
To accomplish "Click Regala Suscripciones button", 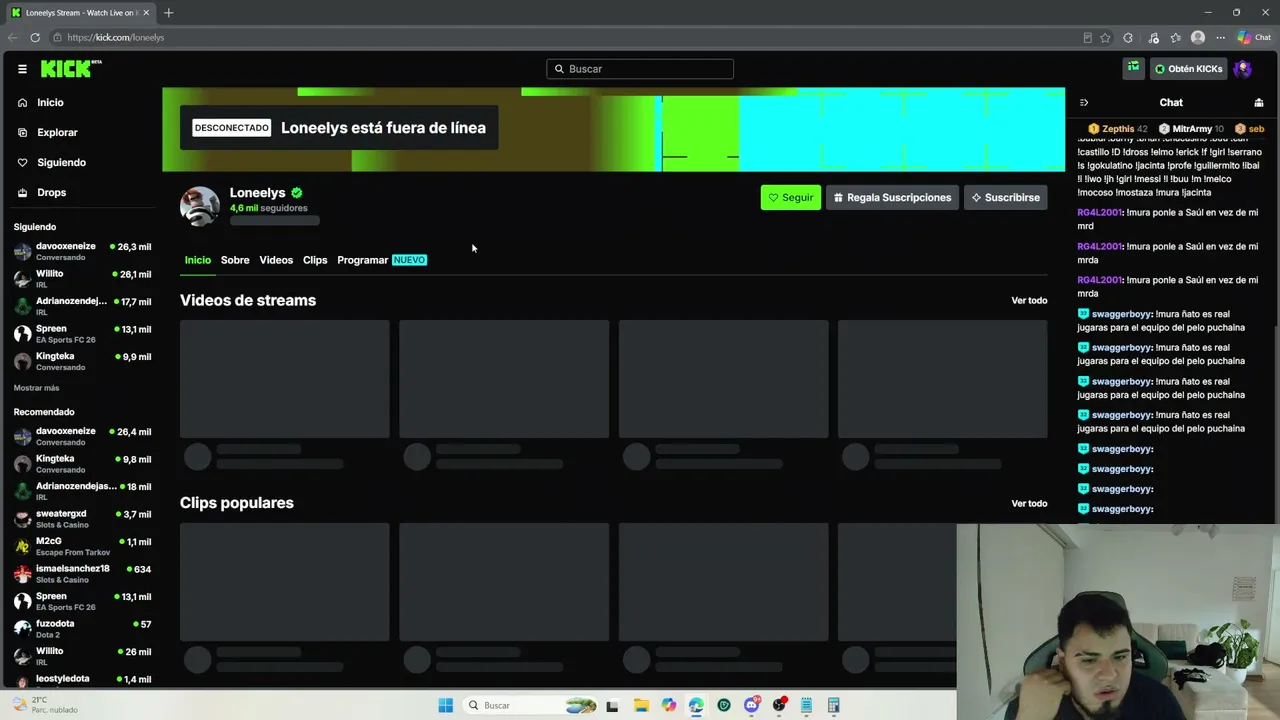I will click(x=892, y=197).
